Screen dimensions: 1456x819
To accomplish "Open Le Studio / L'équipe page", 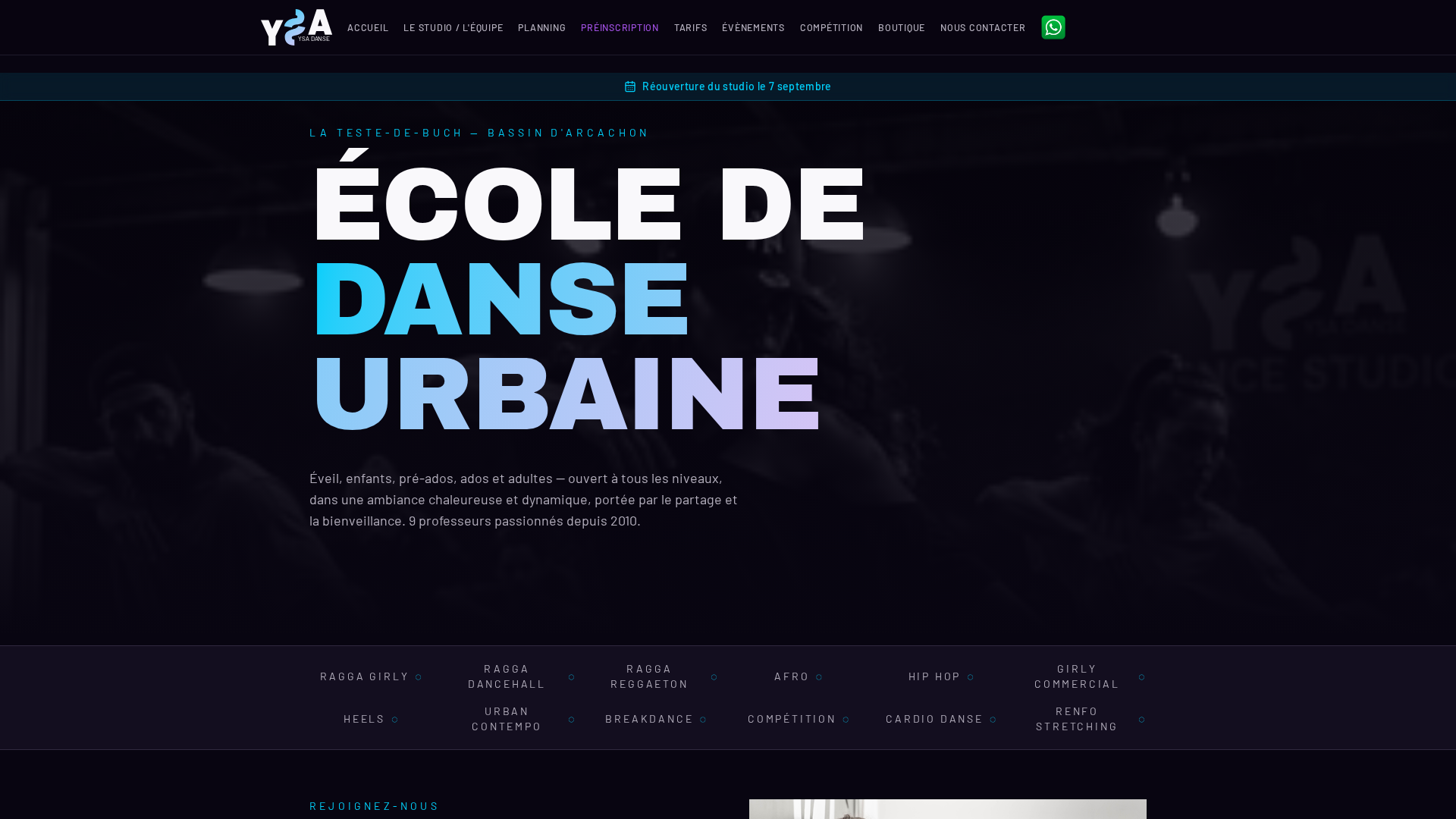I will tap(453, 27).
